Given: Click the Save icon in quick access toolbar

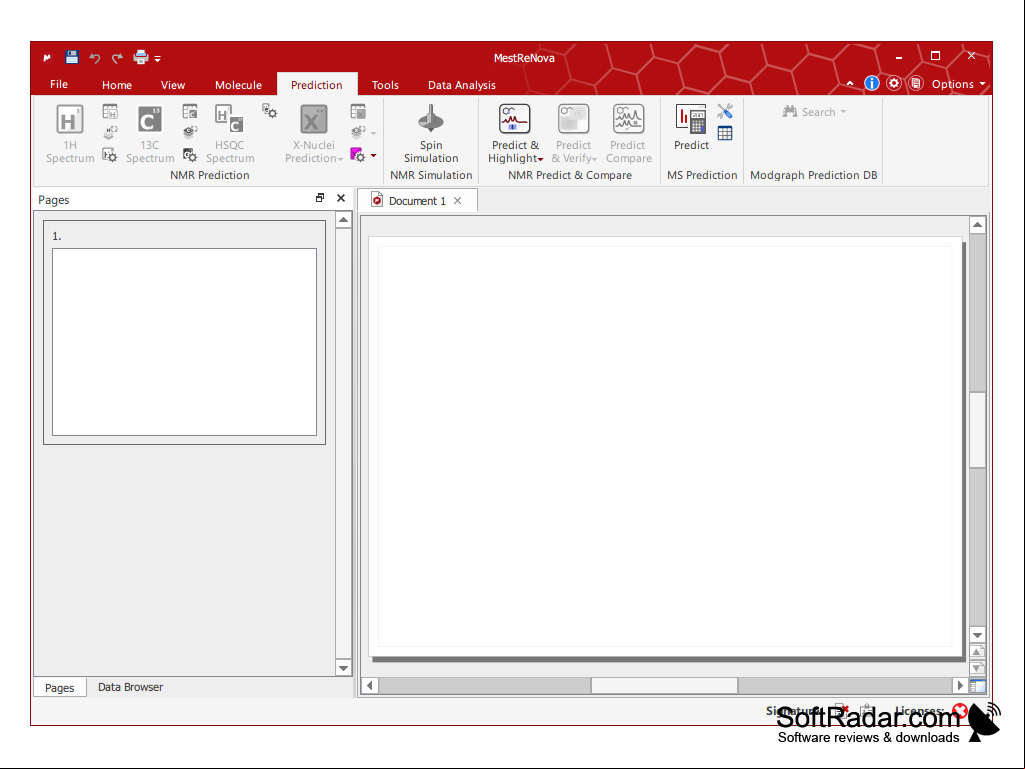Looking at the screenshot, I should (72, 58).
